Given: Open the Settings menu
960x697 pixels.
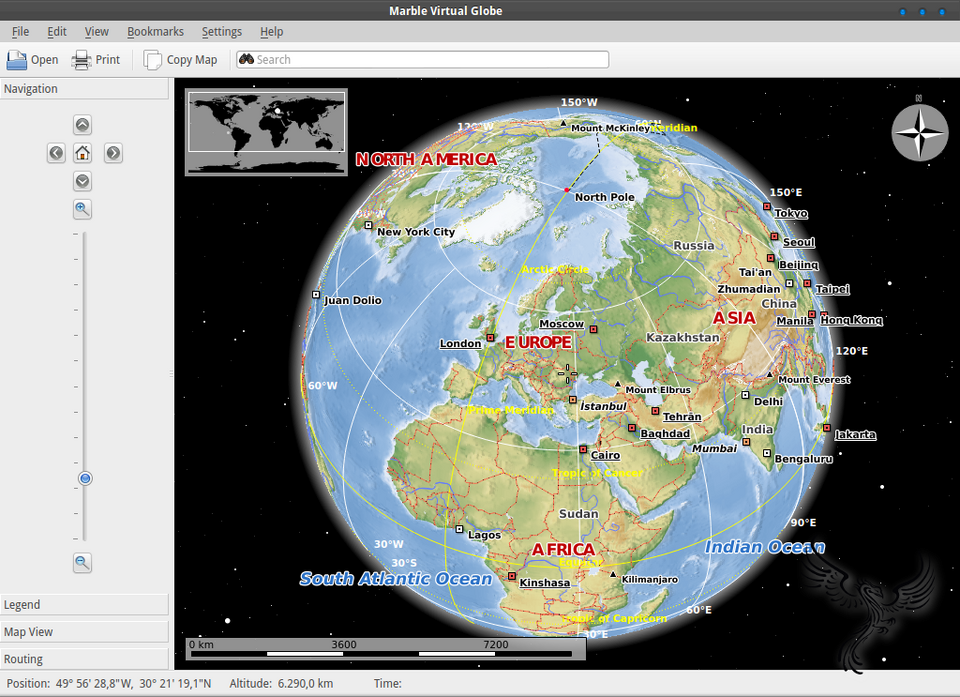Looking at the screenshot, I should [222, 31].
